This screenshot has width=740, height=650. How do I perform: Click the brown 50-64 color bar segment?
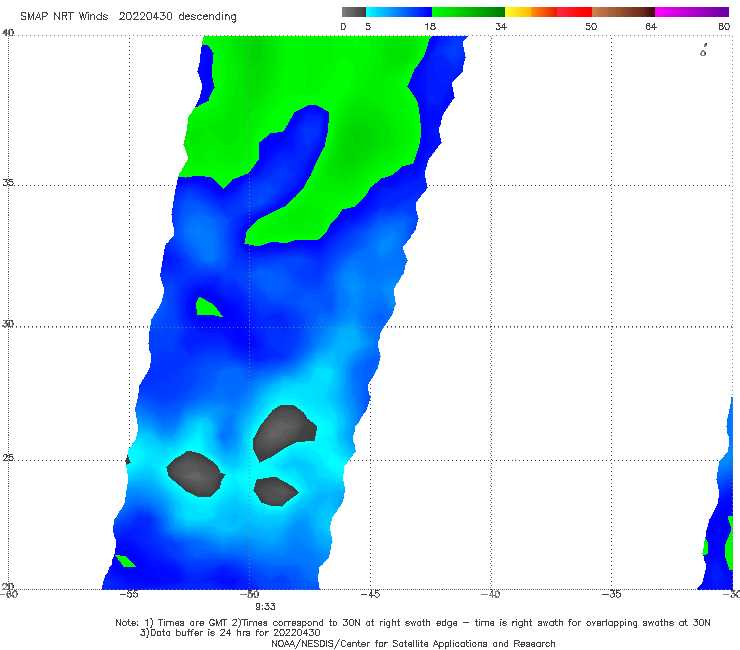pyautogui.click(x=623, y=12)
